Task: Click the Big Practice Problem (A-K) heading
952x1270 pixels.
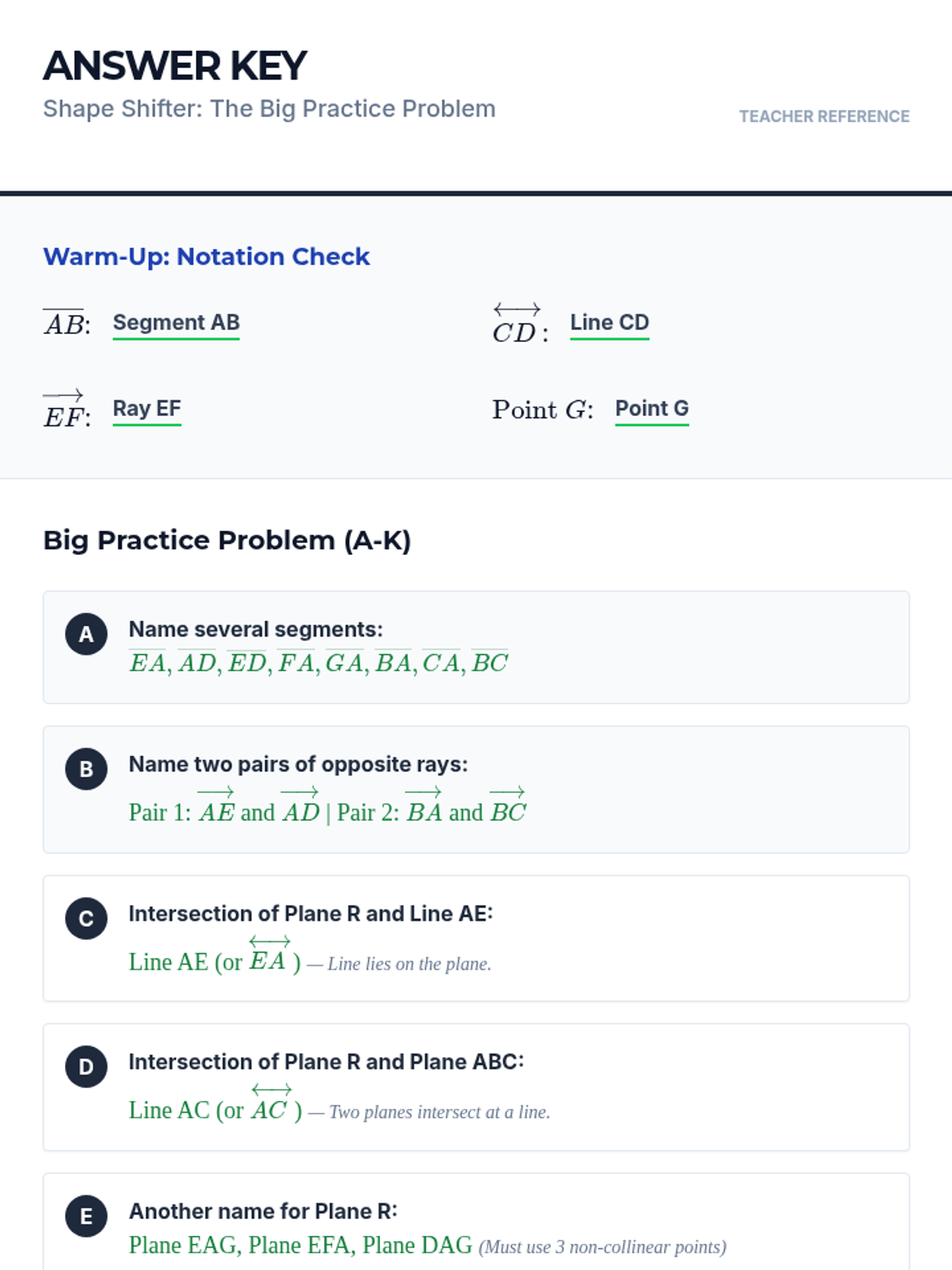Action: pos(227,541)
